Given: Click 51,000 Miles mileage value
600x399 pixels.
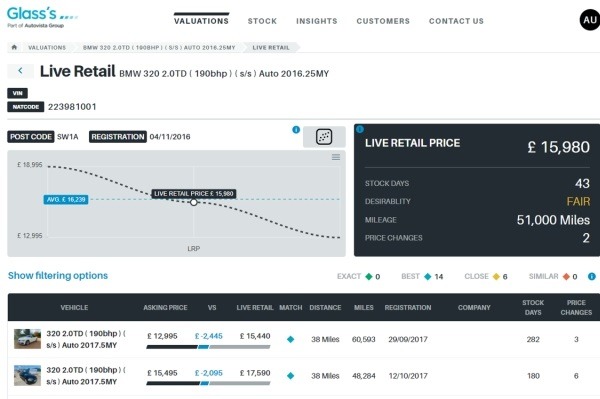Looking at the screenshot, I should point(553,220).
